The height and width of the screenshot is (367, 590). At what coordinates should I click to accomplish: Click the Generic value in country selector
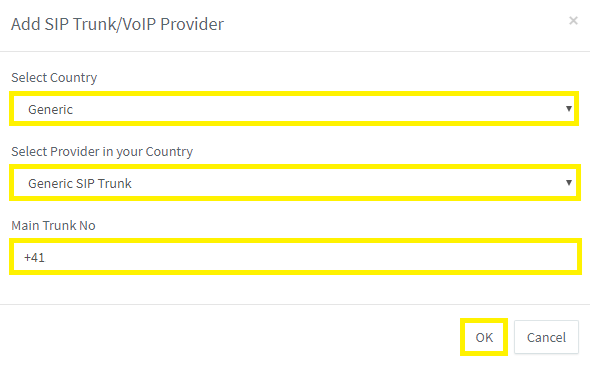[50, 110]
